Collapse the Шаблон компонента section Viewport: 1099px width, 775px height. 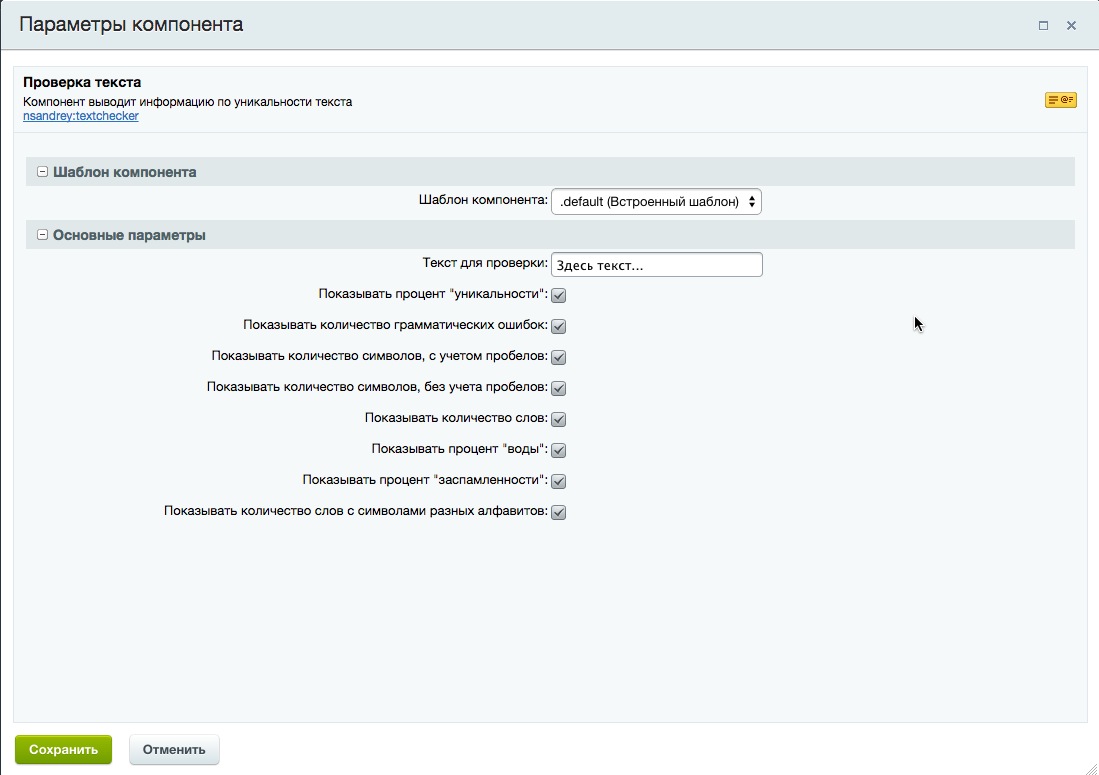(x=42, y=172)
